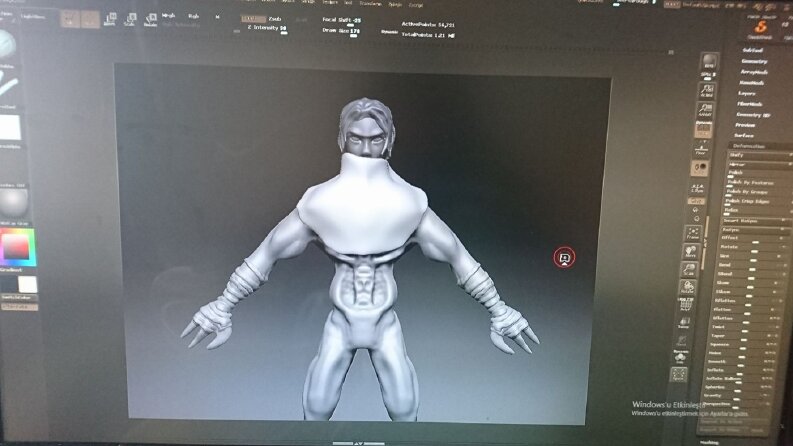Click the orange SimpleBrush tool icon
The height and width of the screenshot is (446, 793).
[760, 27]
